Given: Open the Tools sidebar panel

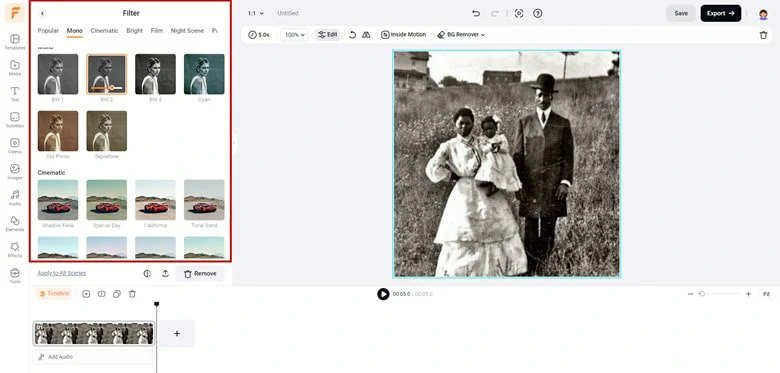Looking at the screenshot, I should tap(15, 276).
